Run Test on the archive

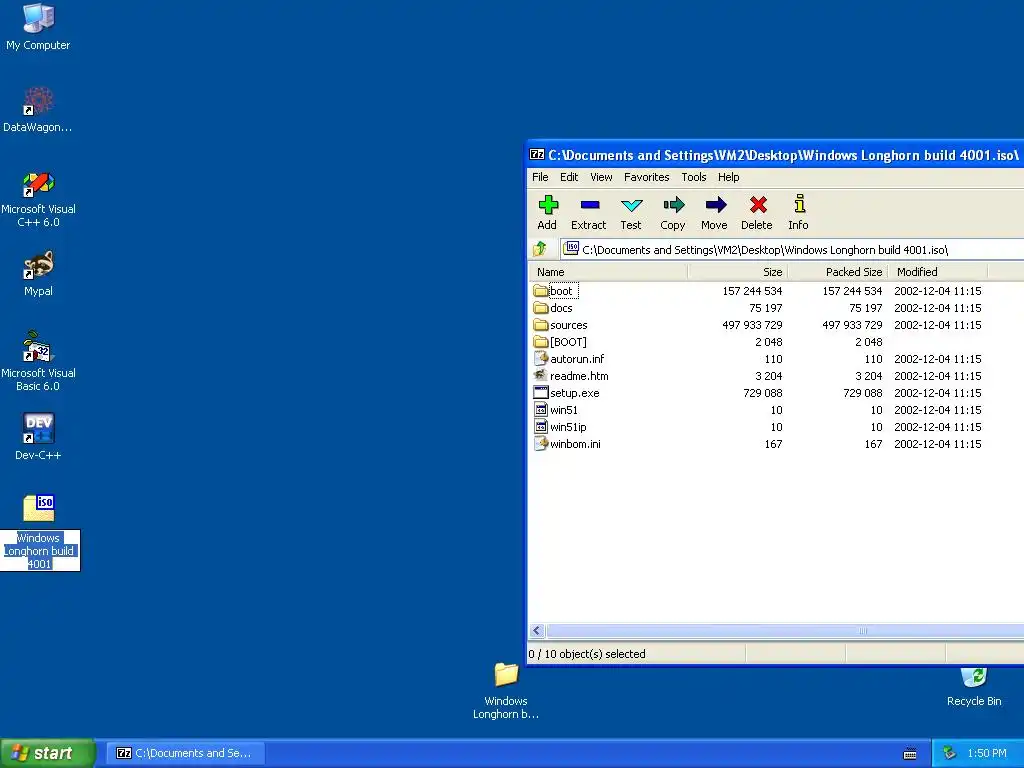(631, 213)
